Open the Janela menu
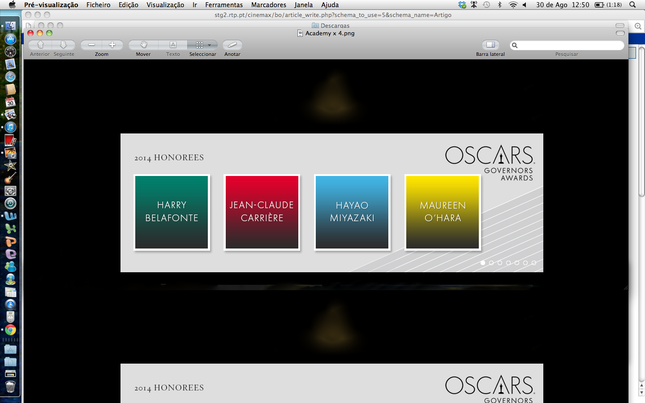The image size is (645, 403). 304,5
